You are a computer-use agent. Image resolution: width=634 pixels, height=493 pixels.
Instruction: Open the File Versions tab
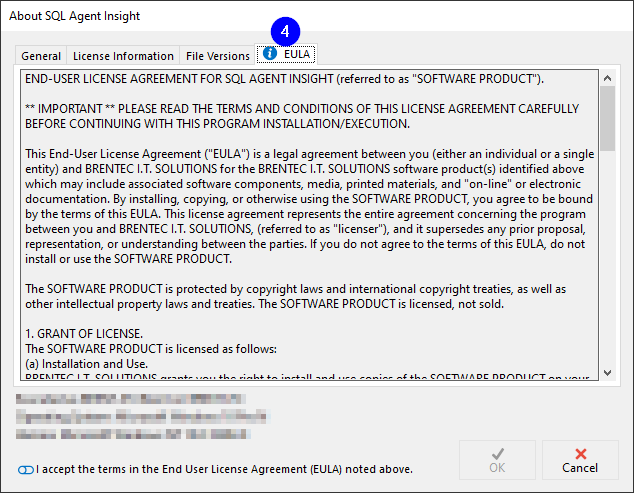tap(218, 55)
